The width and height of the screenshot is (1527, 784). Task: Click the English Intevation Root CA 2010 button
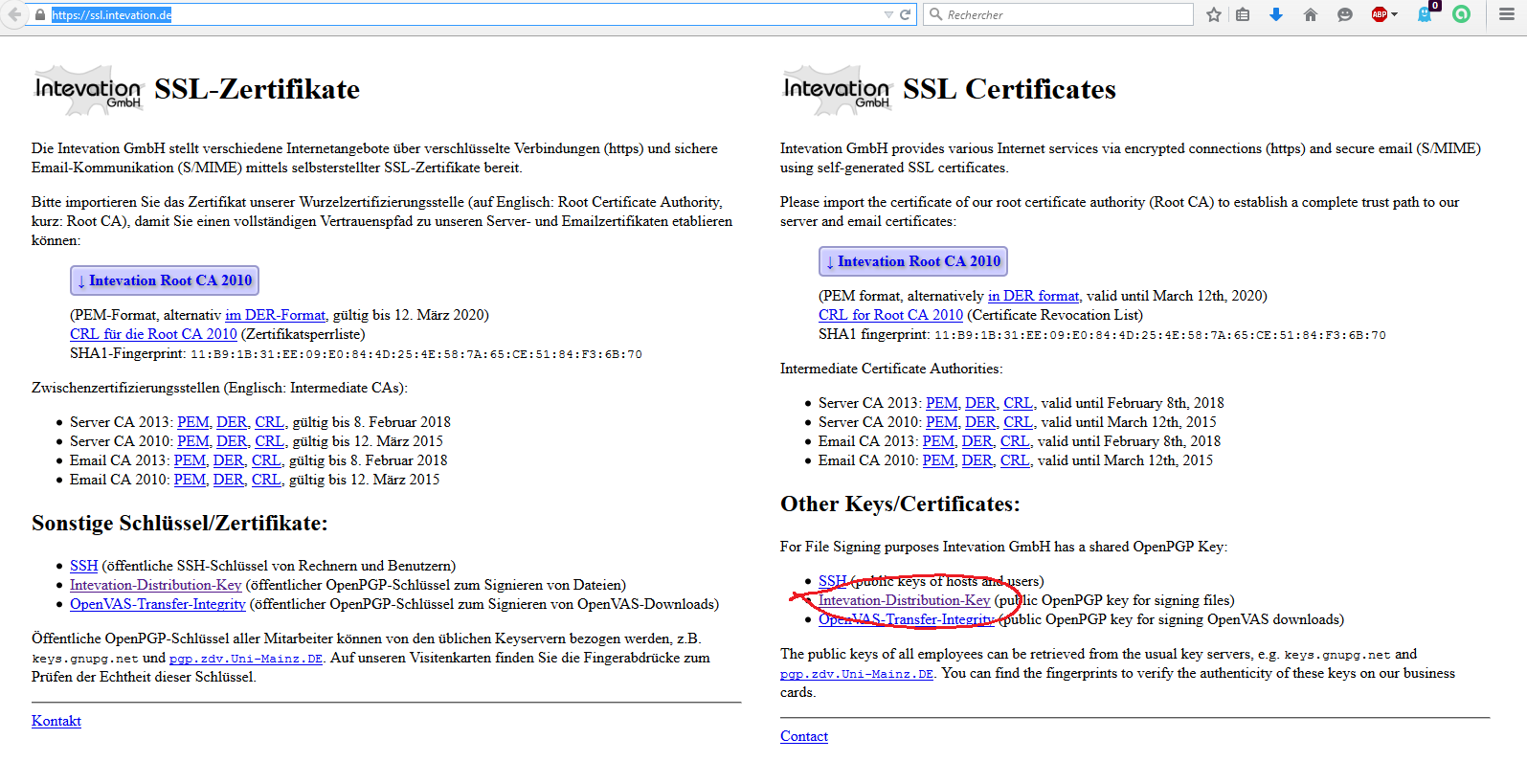point(913,261)
